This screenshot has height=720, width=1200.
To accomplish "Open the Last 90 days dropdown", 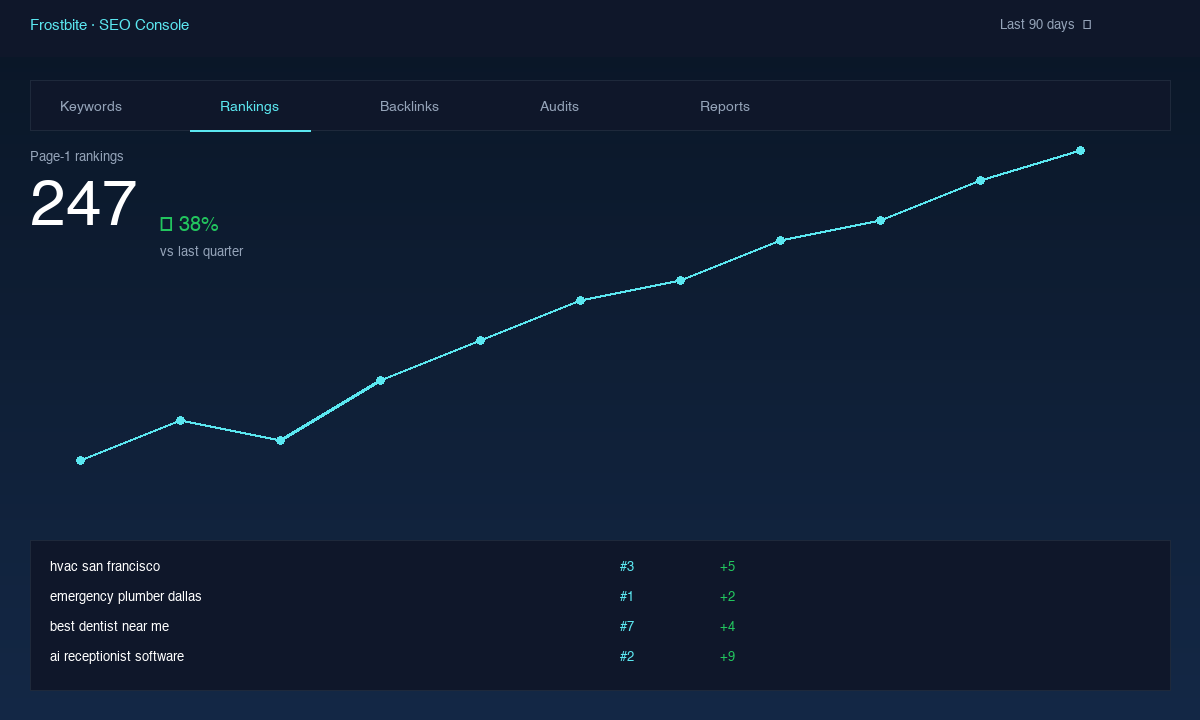I will tap(1045, 24).
